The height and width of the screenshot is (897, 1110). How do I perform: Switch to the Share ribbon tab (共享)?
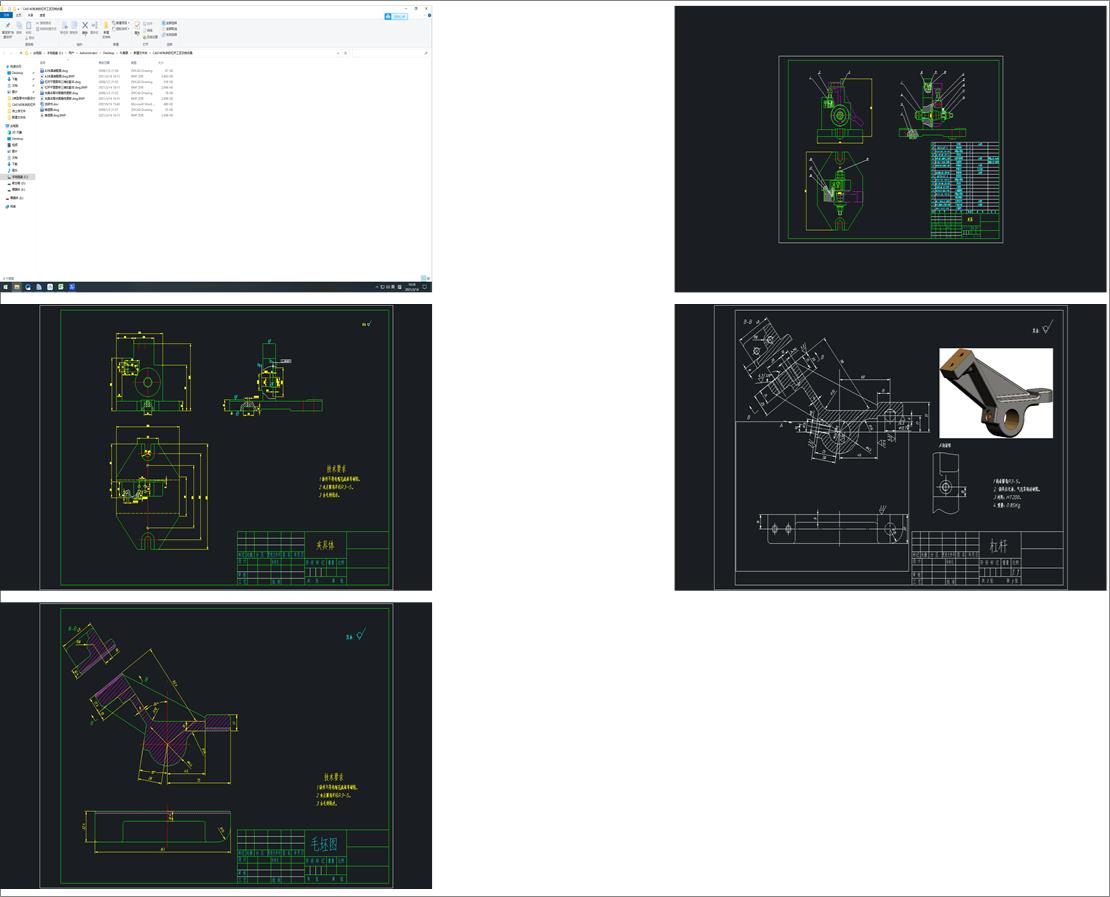(x=30, y=15)
